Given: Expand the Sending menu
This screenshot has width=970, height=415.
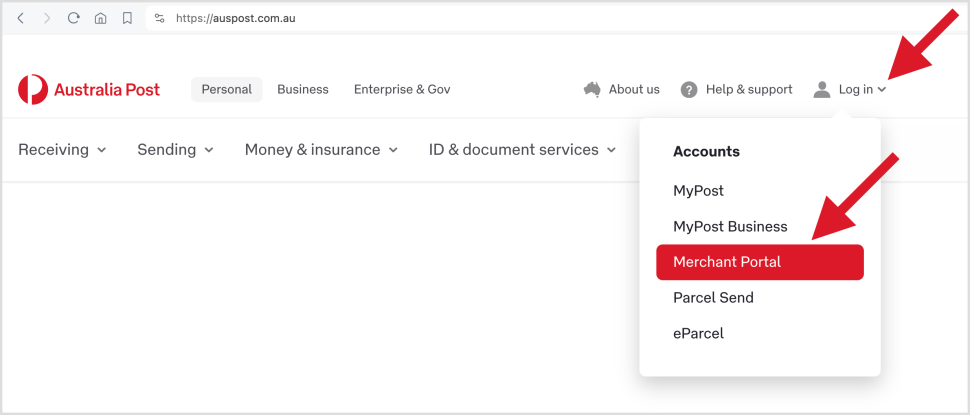Looking at the screenshot, I should [176, 150].
